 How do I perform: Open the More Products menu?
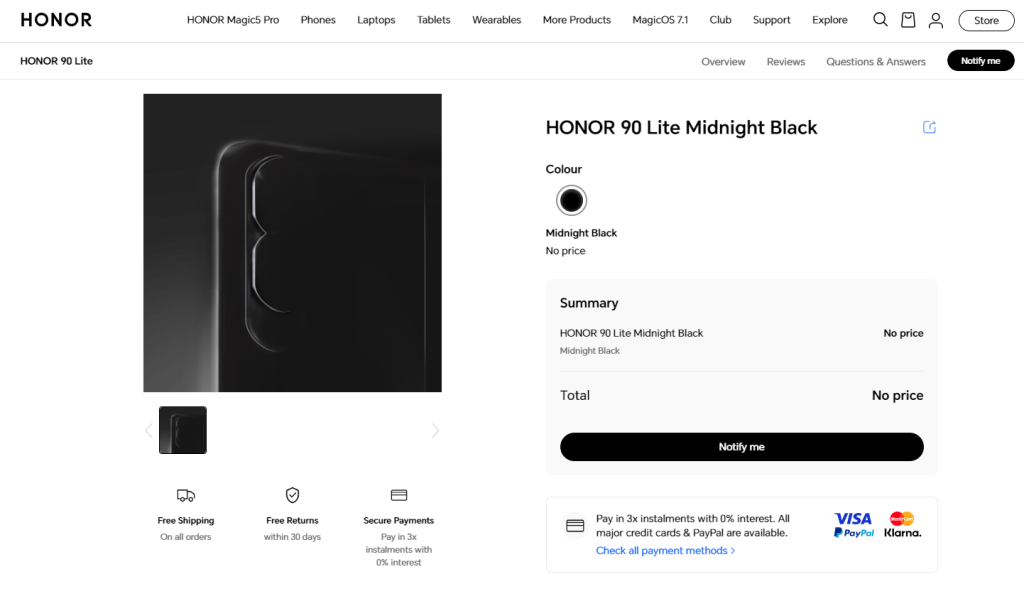tap(577, 20)
